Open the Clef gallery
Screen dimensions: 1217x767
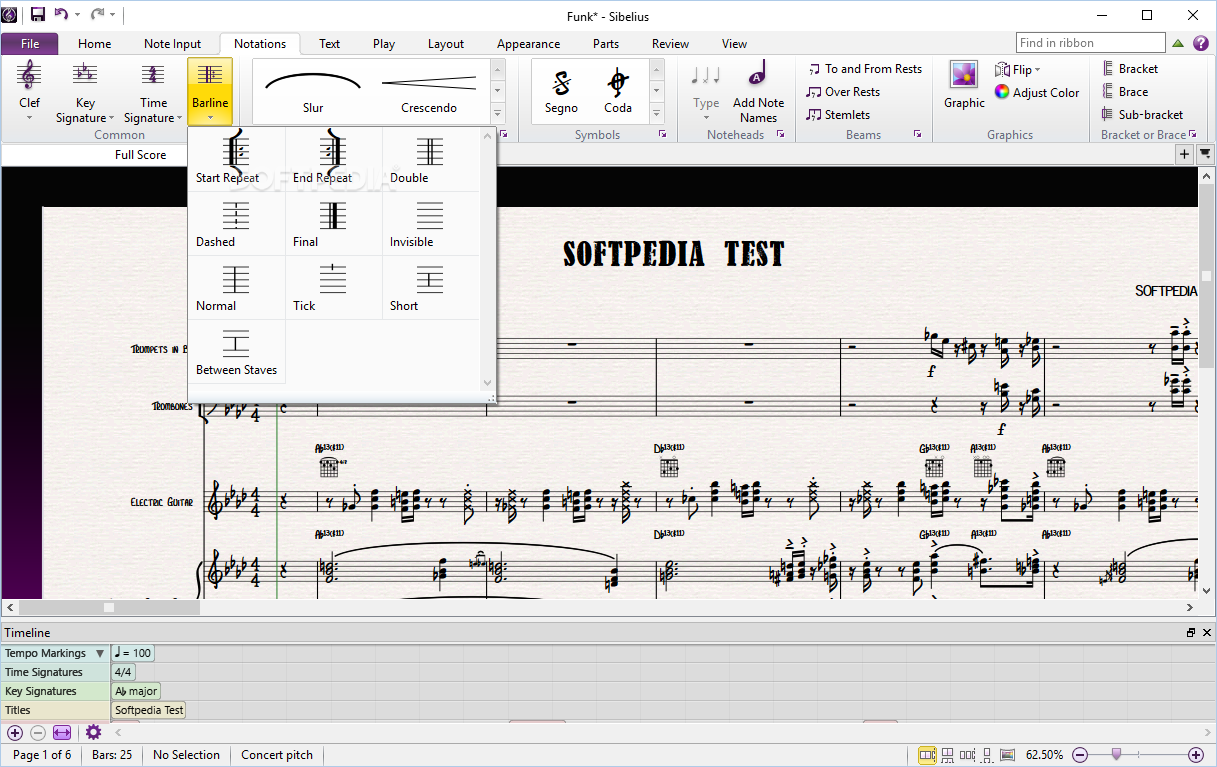(30, 91)
